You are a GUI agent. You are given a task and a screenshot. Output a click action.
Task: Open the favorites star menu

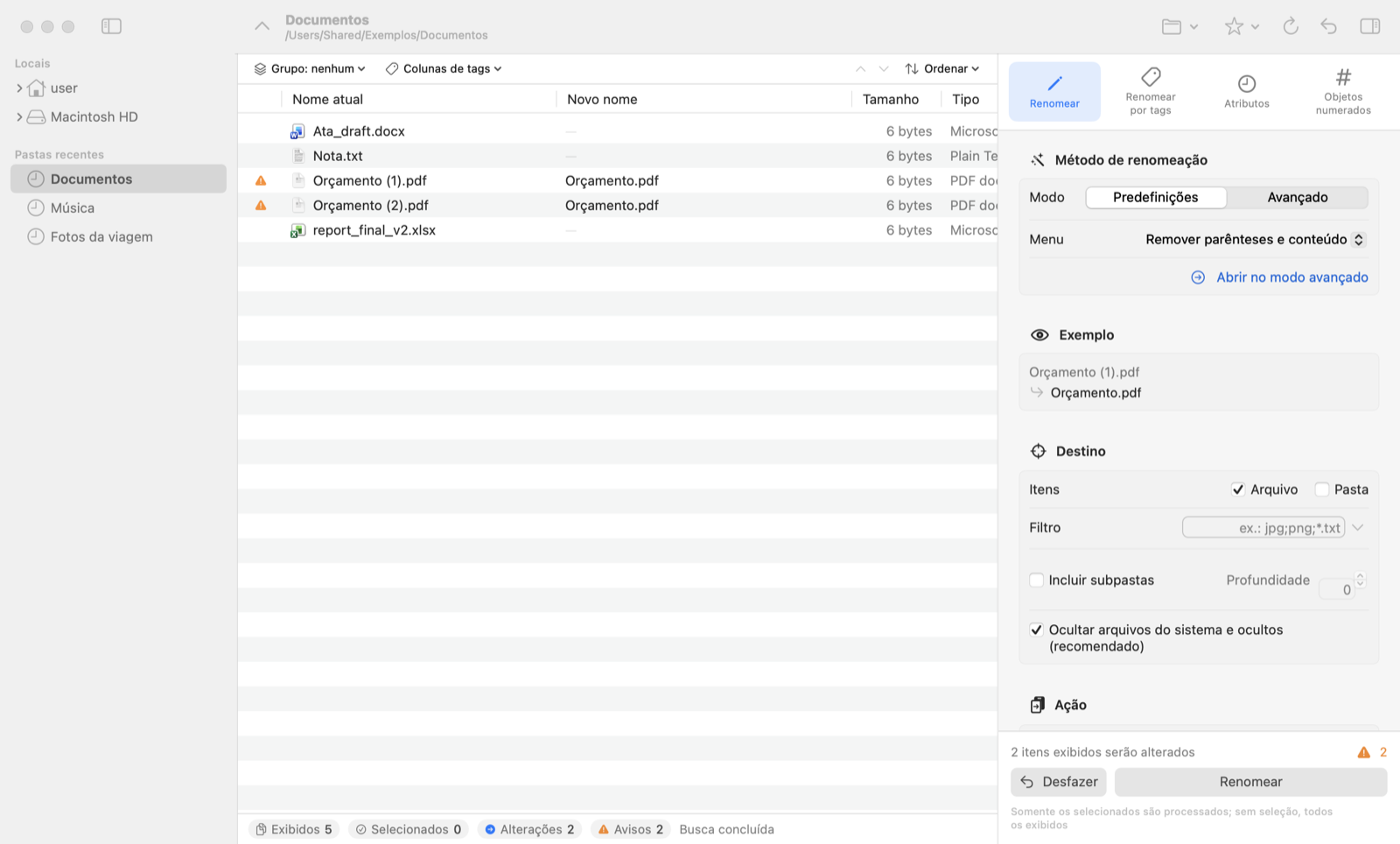point(1241,26)
